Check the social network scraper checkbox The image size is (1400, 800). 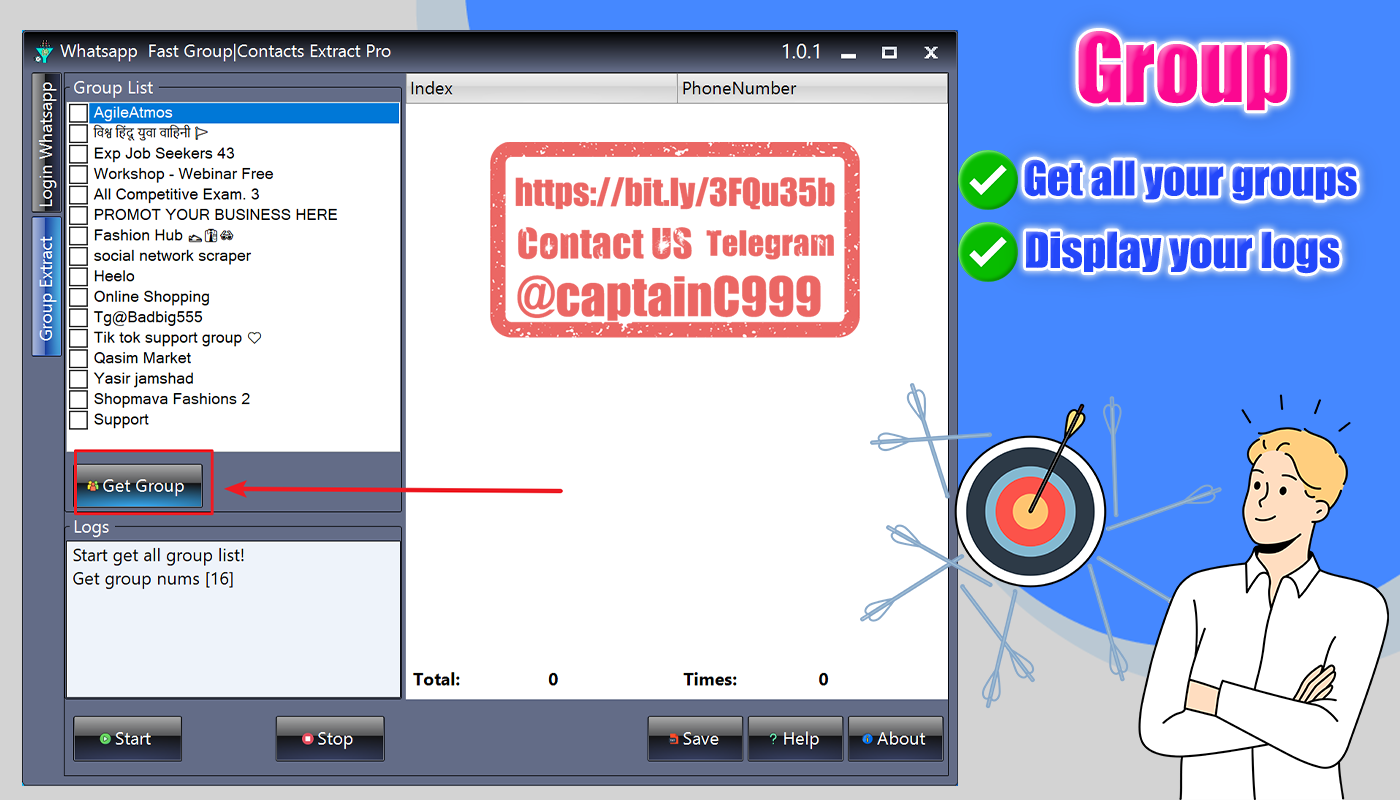pos(78,257)
